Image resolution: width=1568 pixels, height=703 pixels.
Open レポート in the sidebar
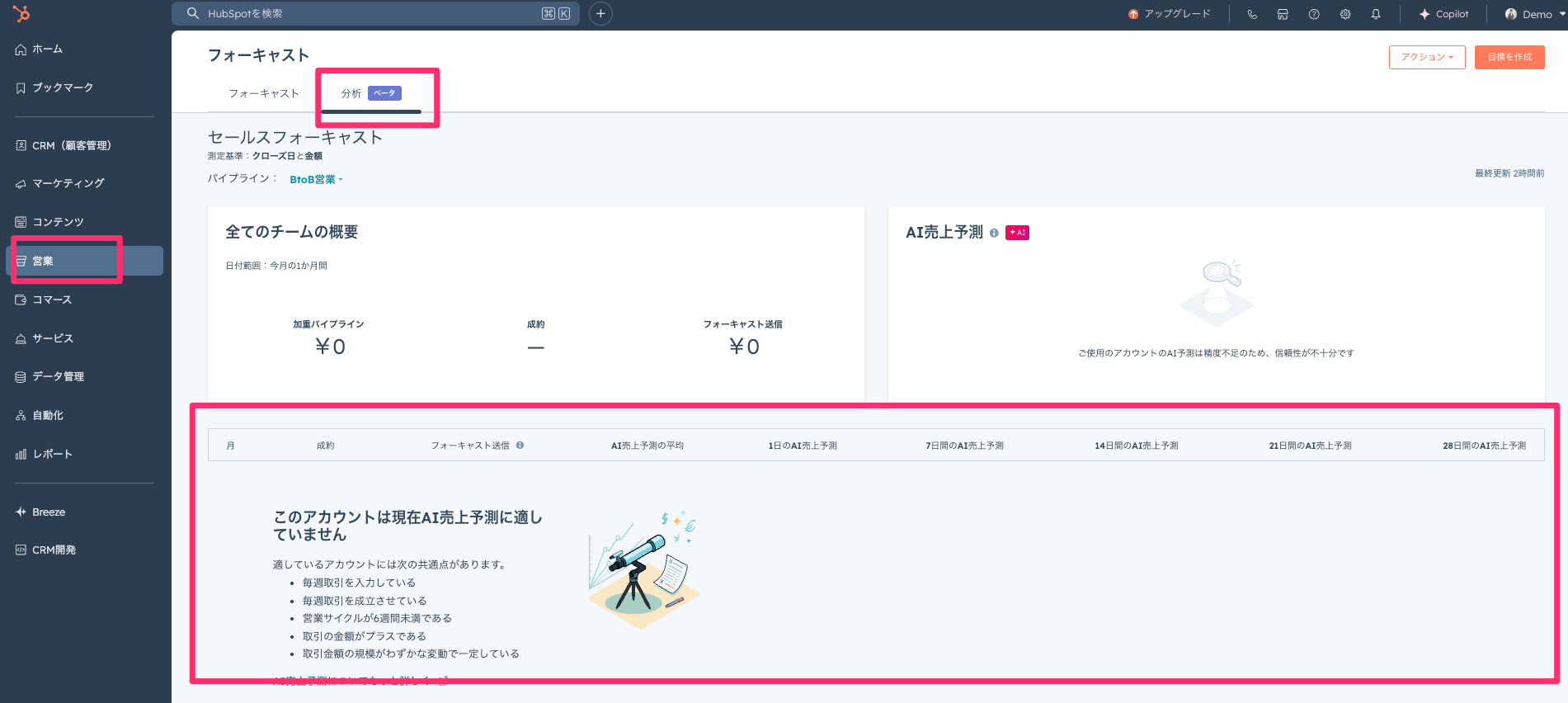tap(52, 454)
